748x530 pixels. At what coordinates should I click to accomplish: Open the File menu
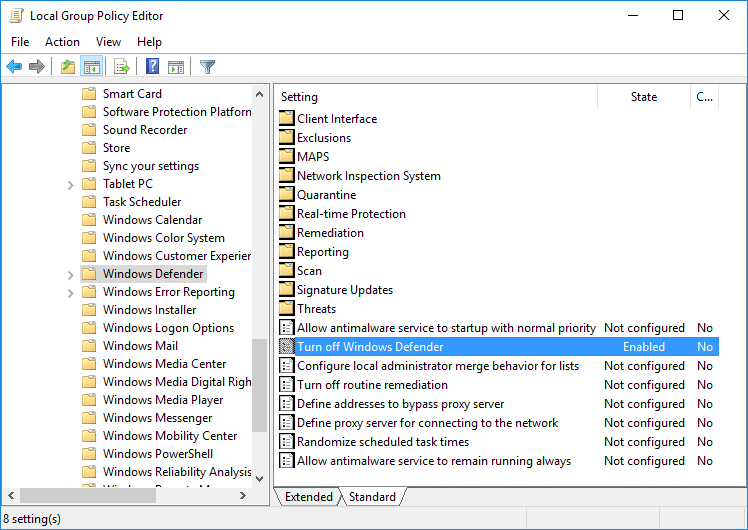[x=20, y=42]
